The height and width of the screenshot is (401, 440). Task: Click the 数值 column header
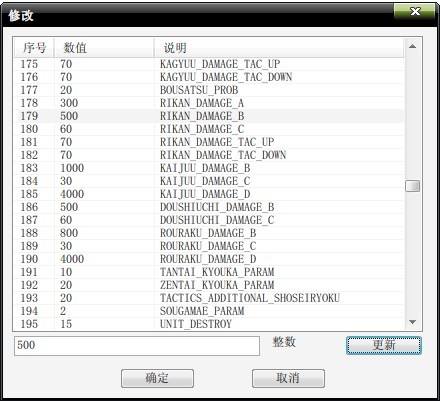pos(104,48)
